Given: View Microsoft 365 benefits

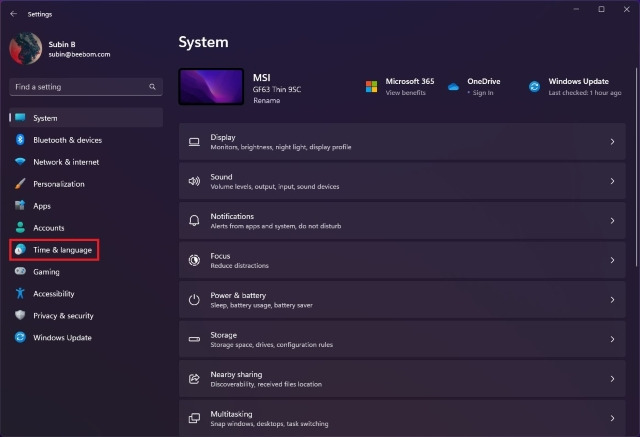Looking at the screenshot, I should [x=405, y=93].
